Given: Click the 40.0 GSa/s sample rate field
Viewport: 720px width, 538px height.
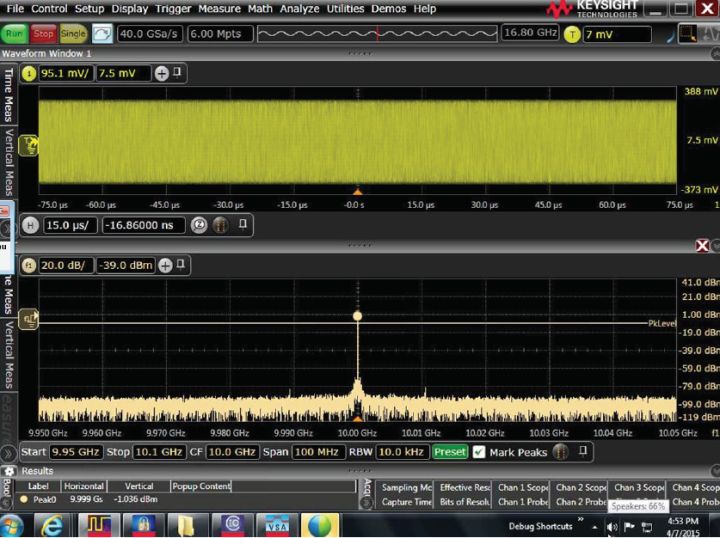Looking at the screenshot, I should pyautogui.click(x=148, y=34).
